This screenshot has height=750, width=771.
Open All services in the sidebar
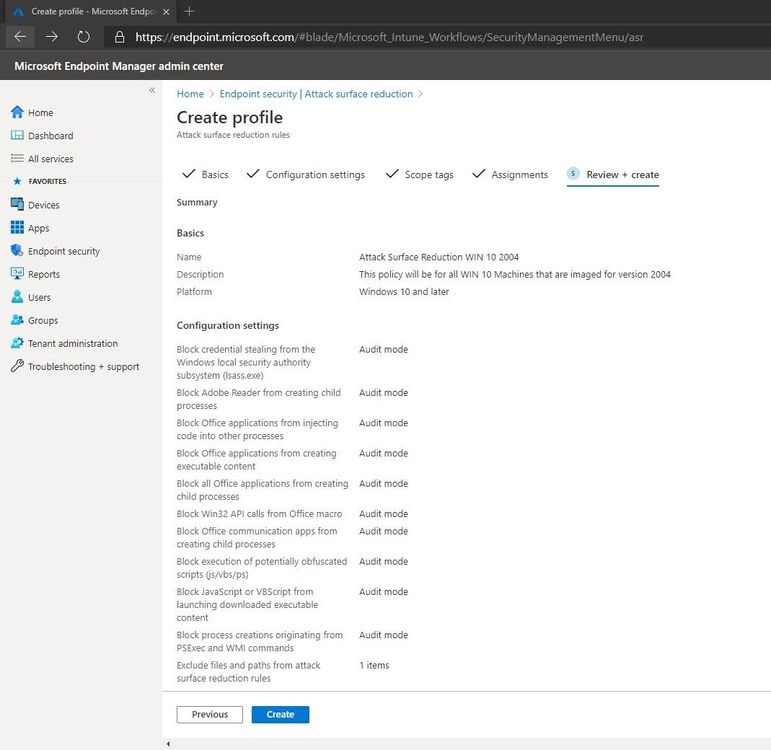point(51,159)
